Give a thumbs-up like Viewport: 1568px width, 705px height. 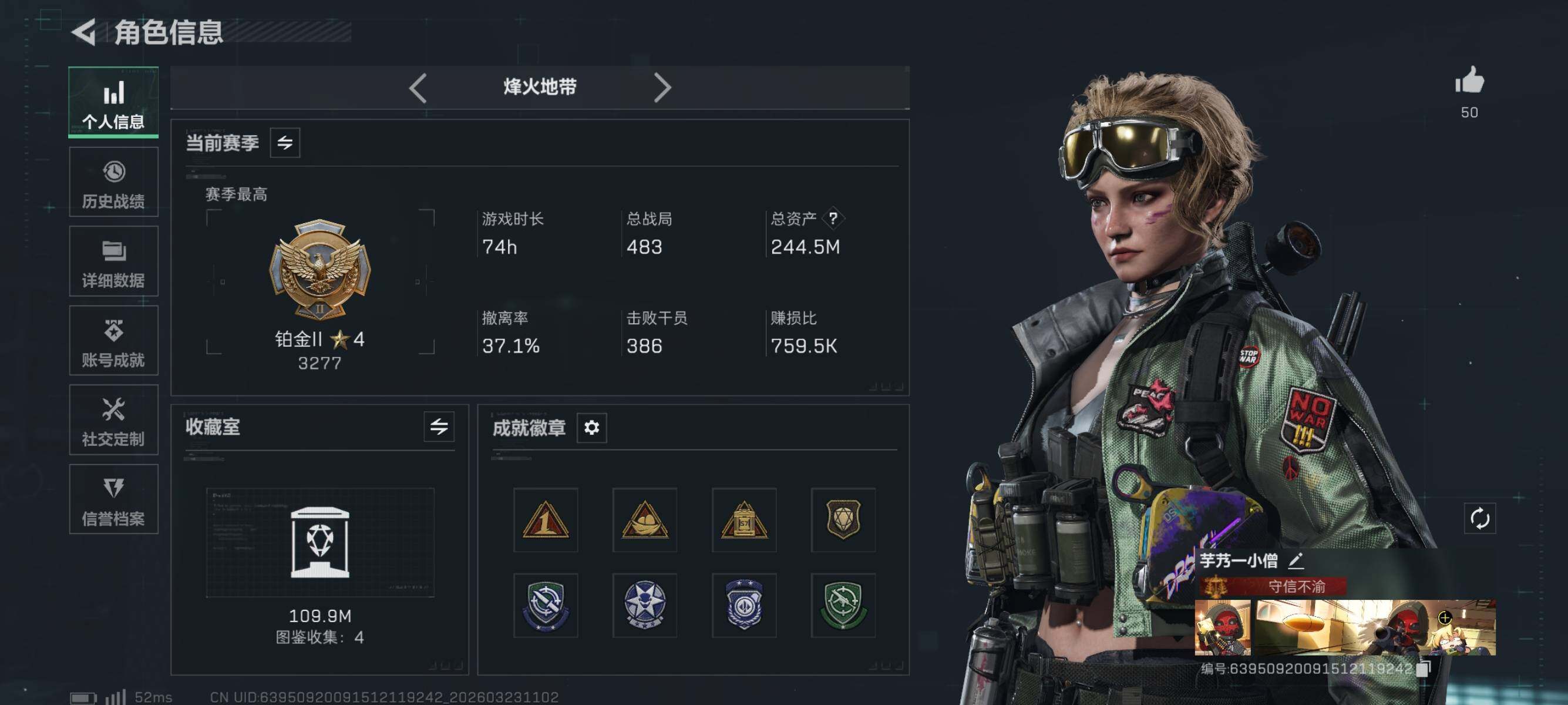pyautogui.click(x=1469, y=80)
